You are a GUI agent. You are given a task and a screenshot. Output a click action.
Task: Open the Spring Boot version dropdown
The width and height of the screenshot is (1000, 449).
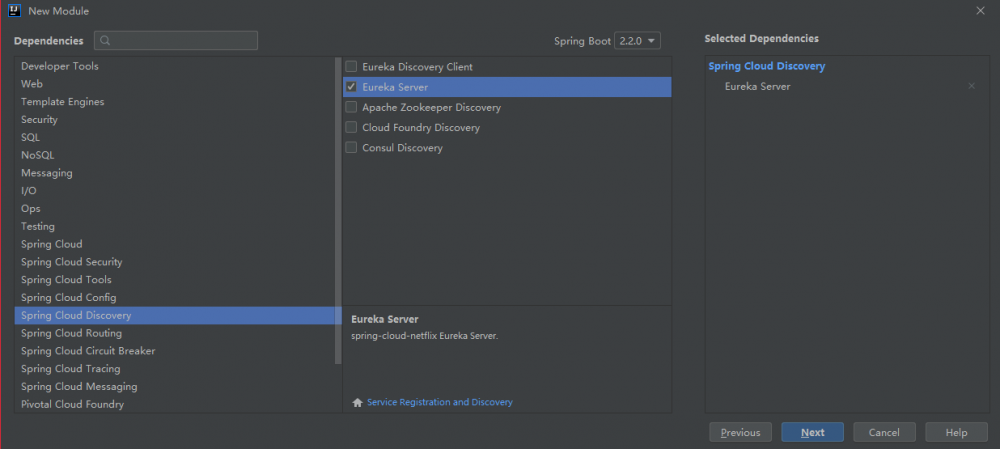pyautogui.click(x=638, y=41)
